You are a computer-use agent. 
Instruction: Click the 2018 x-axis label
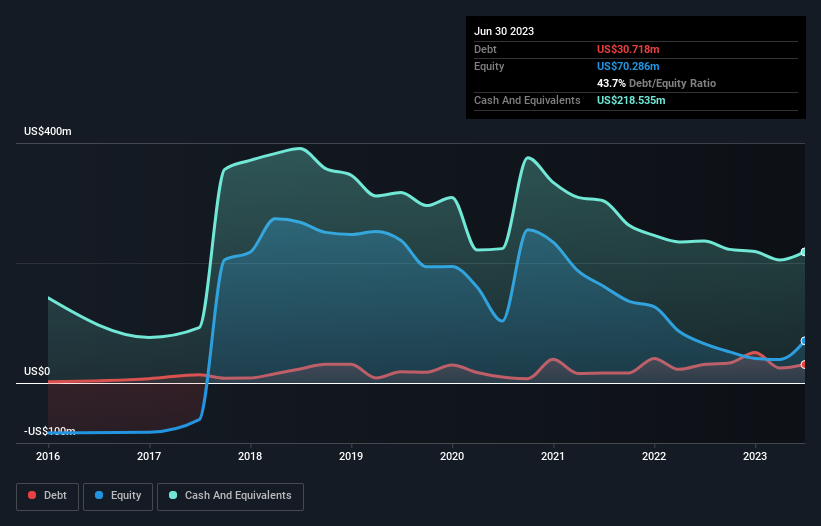250,456
